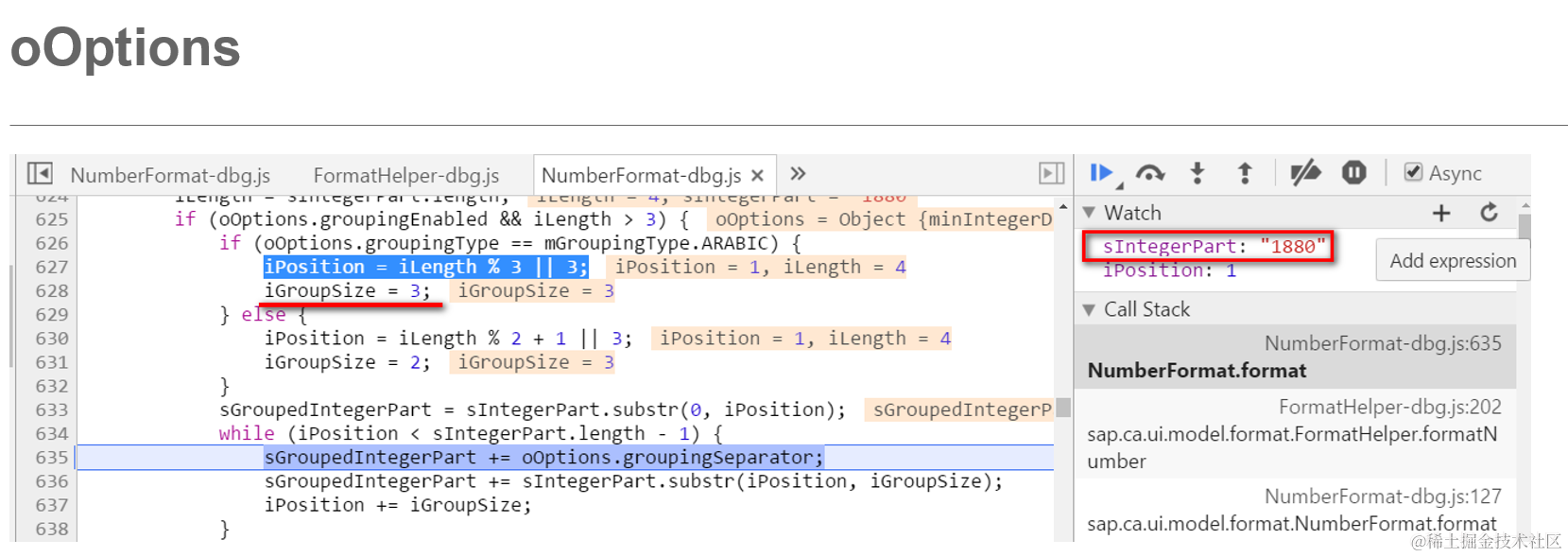
Task: Open NumberFormat-dbg.js:635 source link
Action: tap(1383, 343)
